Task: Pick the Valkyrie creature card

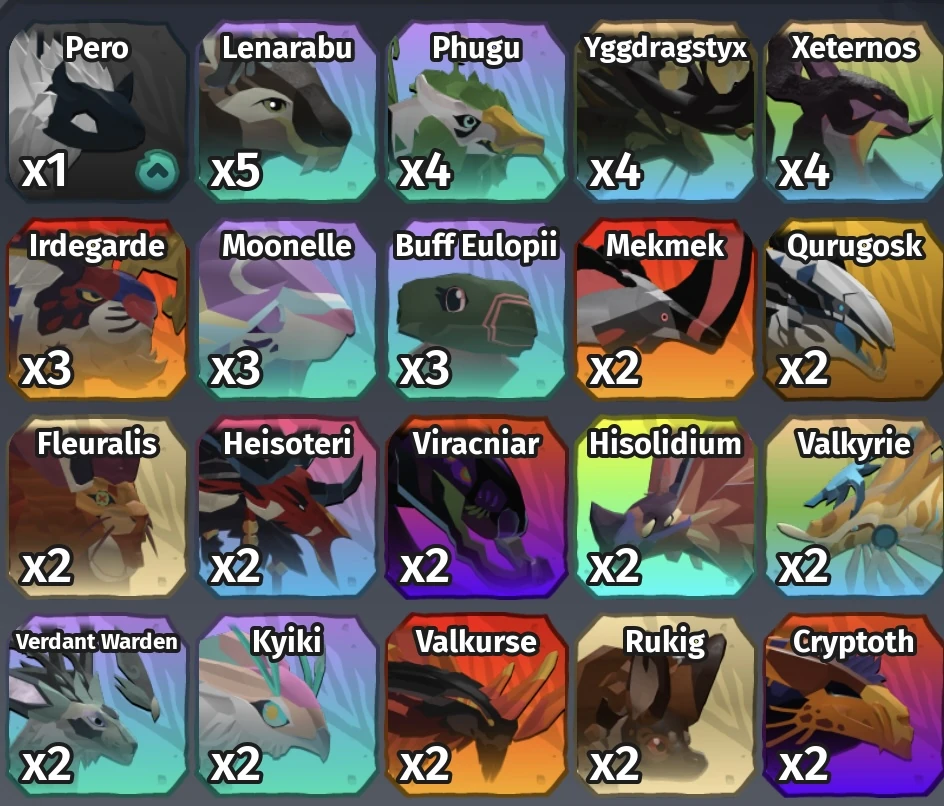Action: pyautogui.click(x=854, y=507)
